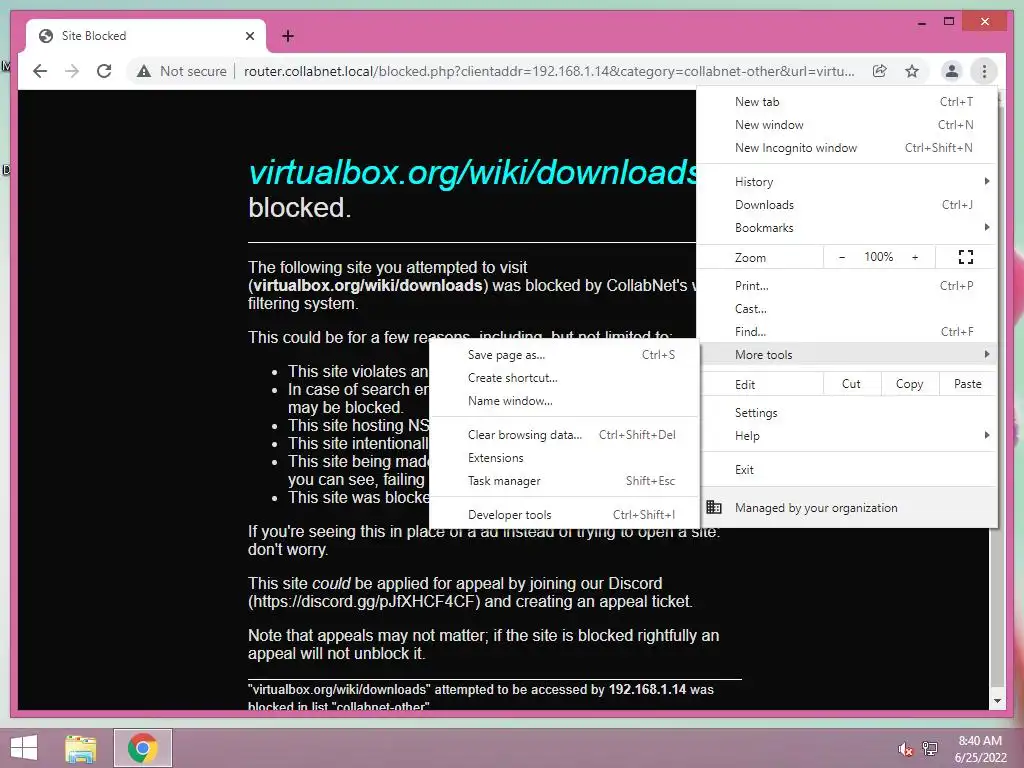Click the muted volume tray icon
Viewport: 1024px width, 768px height.
tap(905, 749)
